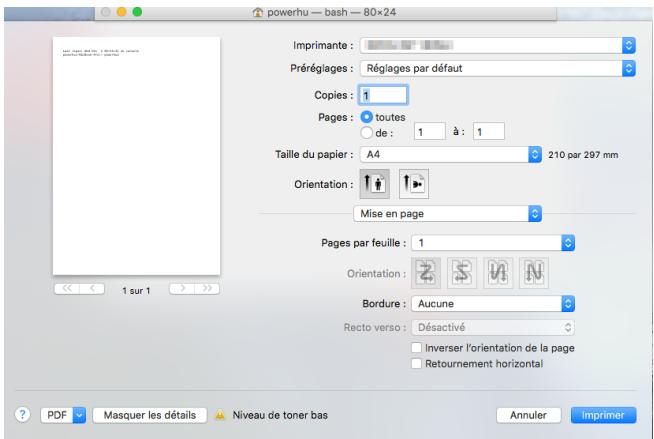
Task: Choose reversed-N top-to-bottom layout direction
Action: coord(498,273)
